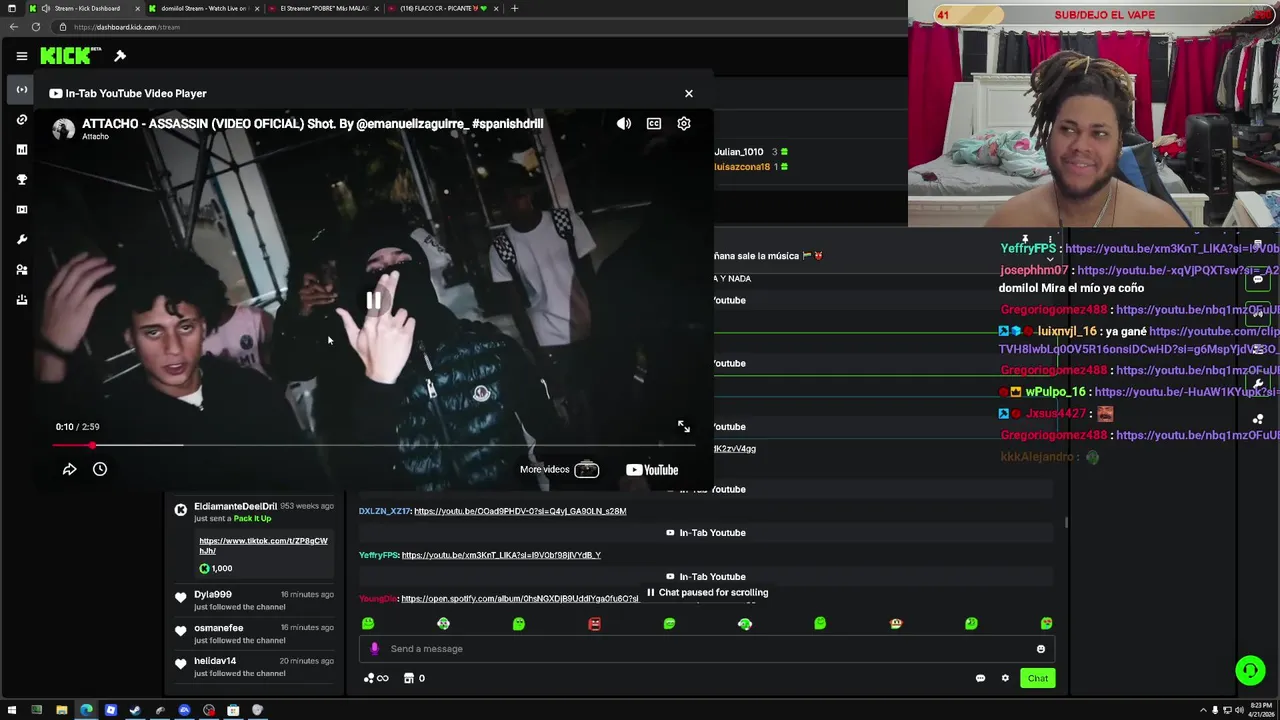Open the trophy achievements sidebar icon
Image resolution: width=1280 pixels, height=720 pixels.
[x=21, y=180]
